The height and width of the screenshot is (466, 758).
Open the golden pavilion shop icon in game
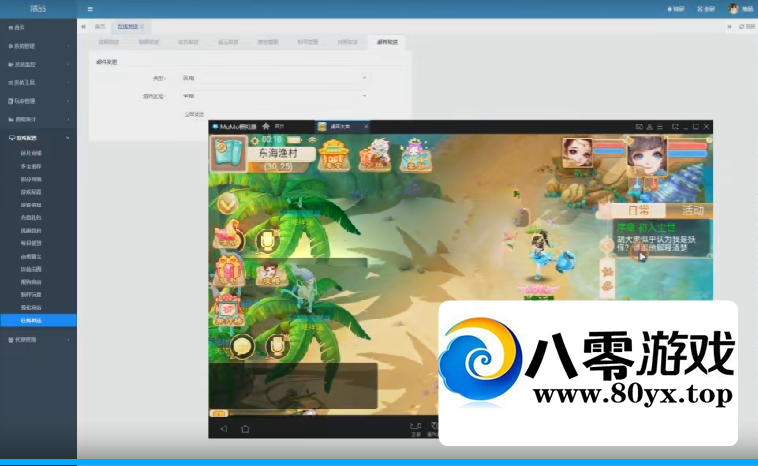[334, 155]
